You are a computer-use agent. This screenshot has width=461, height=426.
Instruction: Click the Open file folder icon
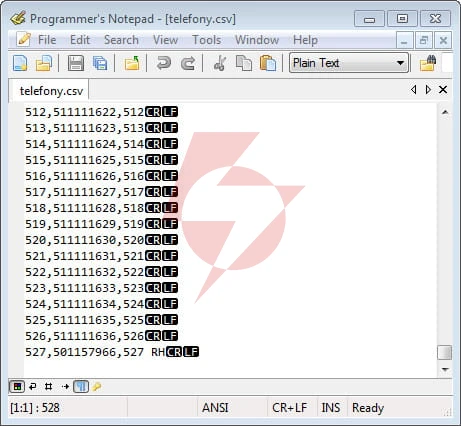coord(44,63)
